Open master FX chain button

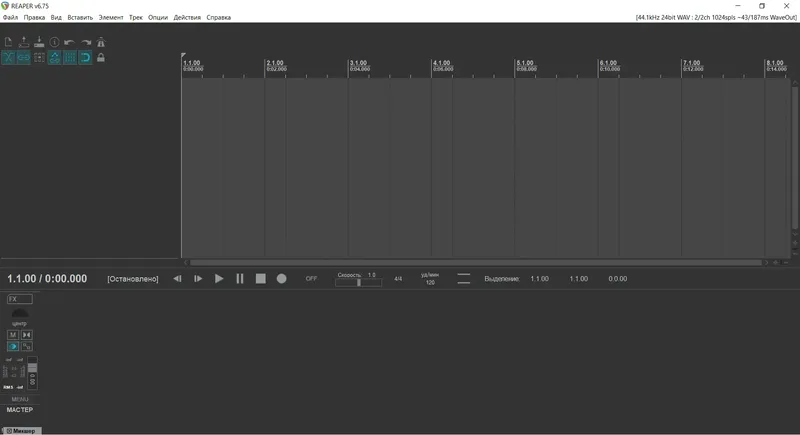[20, 299]
